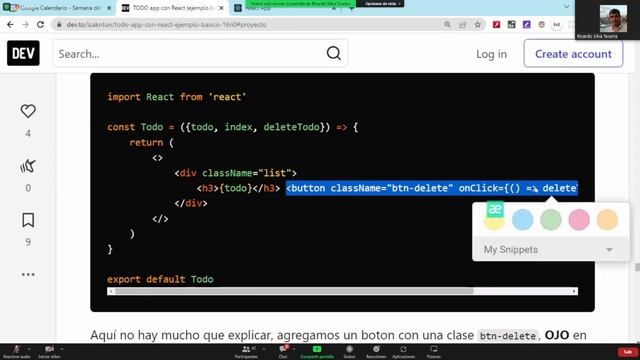Screen dimensions: 640x360
Task: Click the btn-delete inline code text
Action: pos(507,336)
